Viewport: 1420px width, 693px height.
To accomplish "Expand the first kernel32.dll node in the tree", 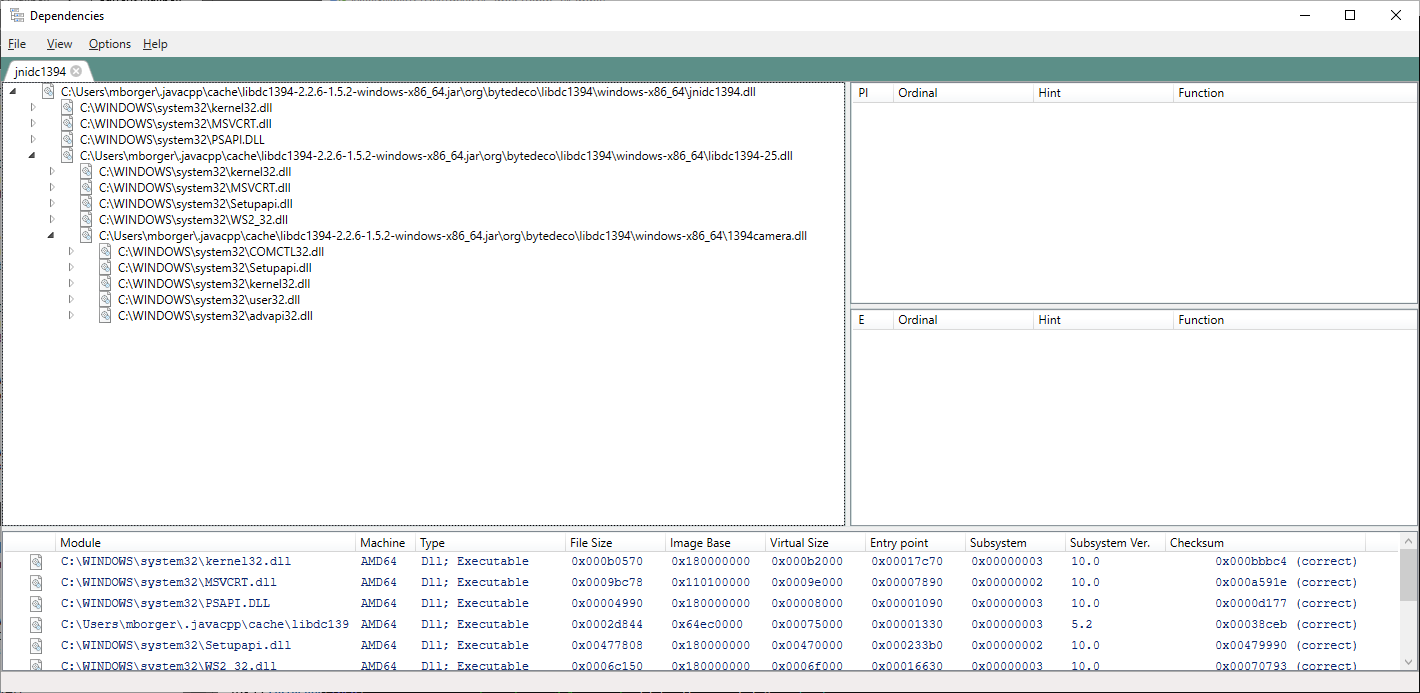I will (x=31, y=107).
